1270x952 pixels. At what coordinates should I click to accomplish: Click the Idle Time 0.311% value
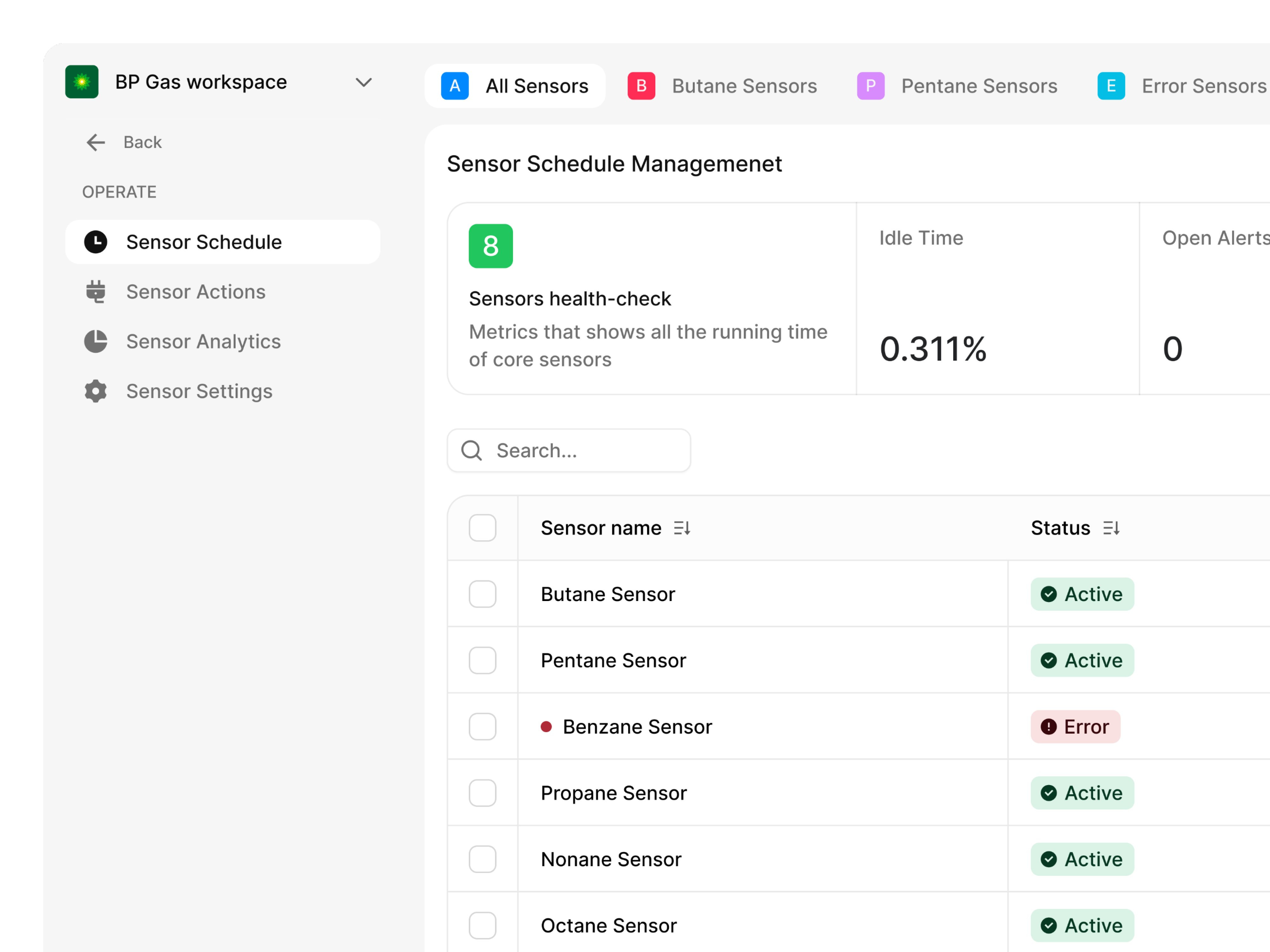[933, 349]
